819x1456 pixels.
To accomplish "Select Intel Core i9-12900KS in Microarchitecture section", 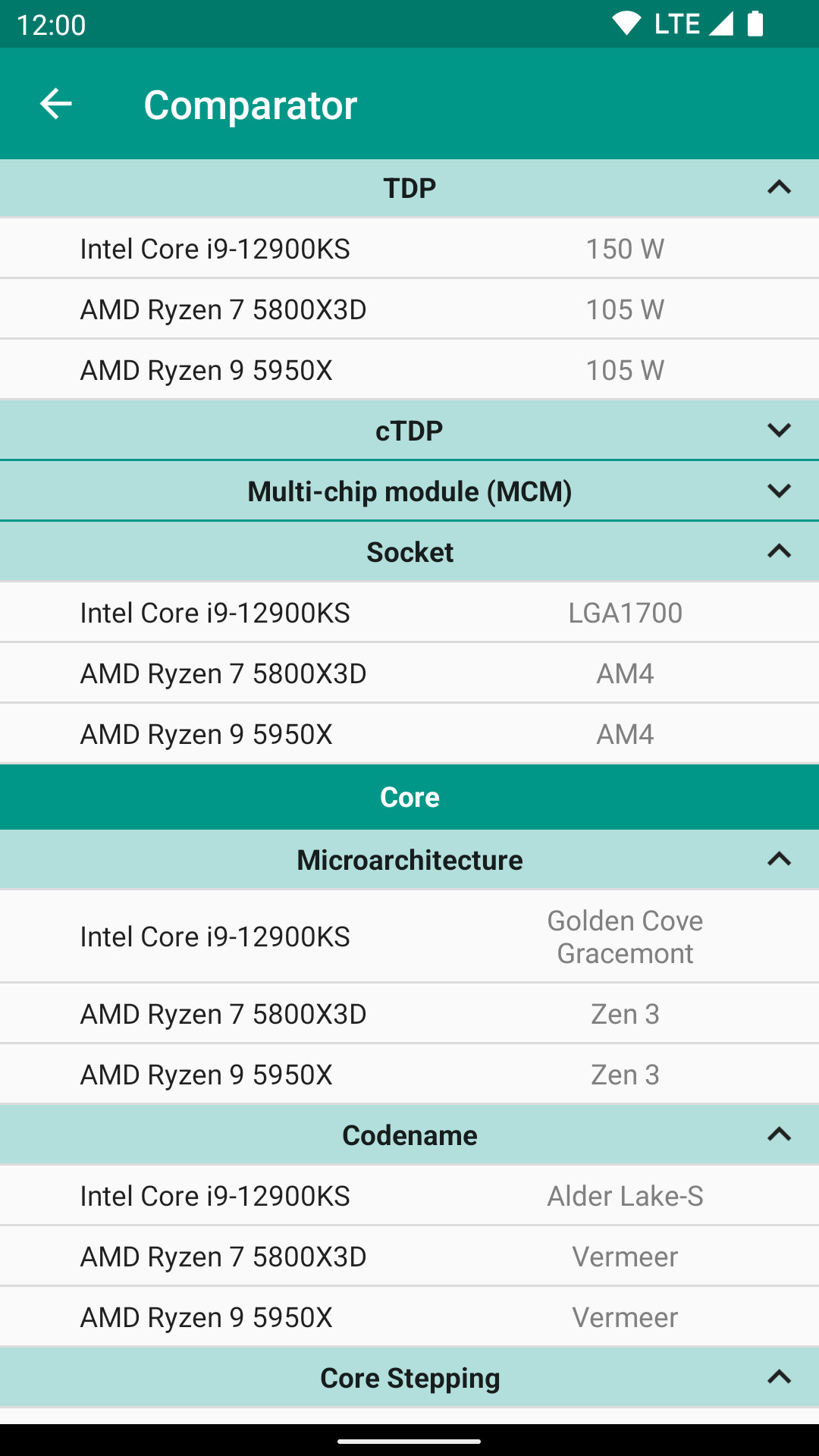I will [215, 937].
